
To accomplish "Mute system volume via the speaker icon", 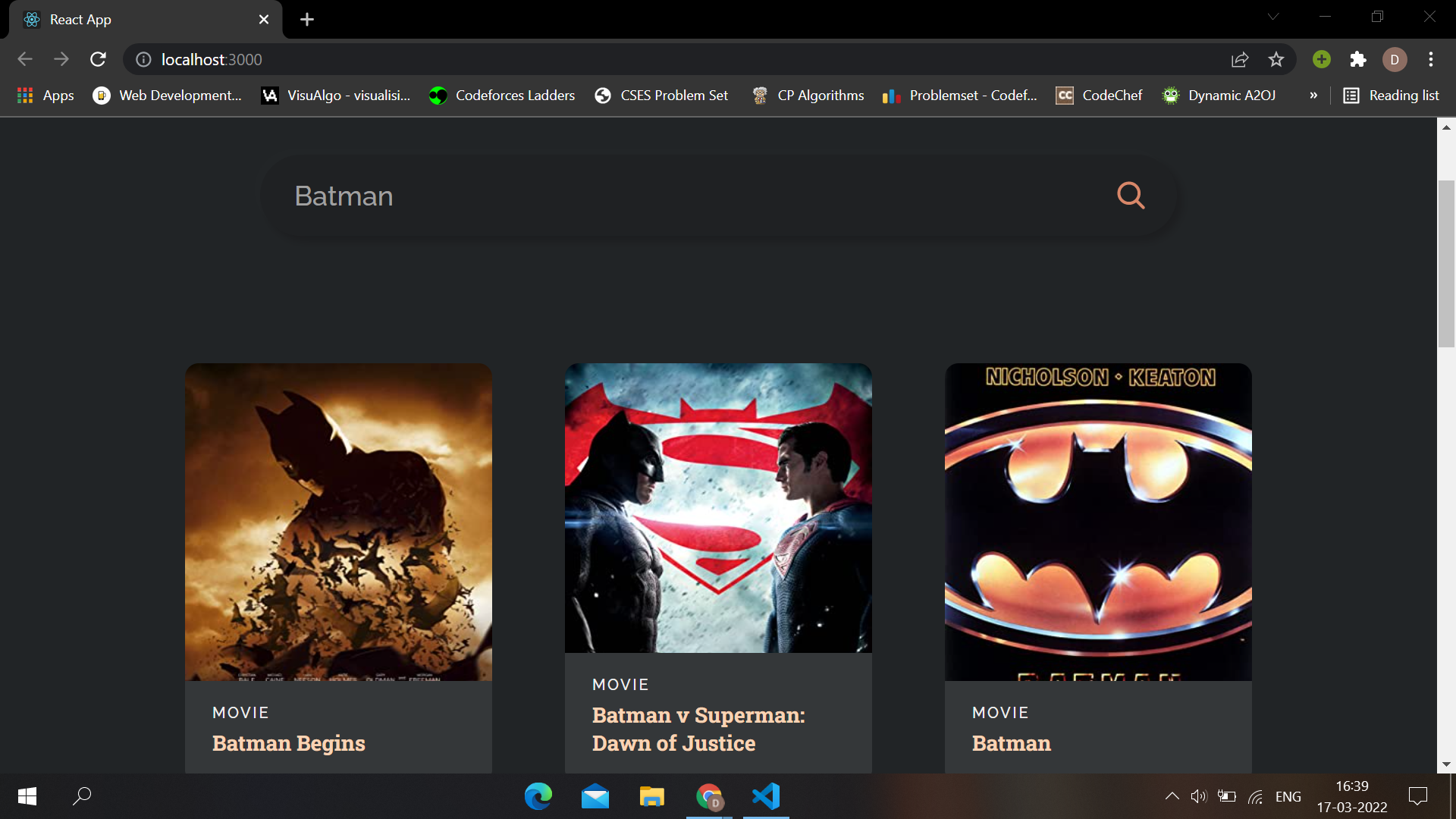I will pyautogui.click(x=1199, y=796).
